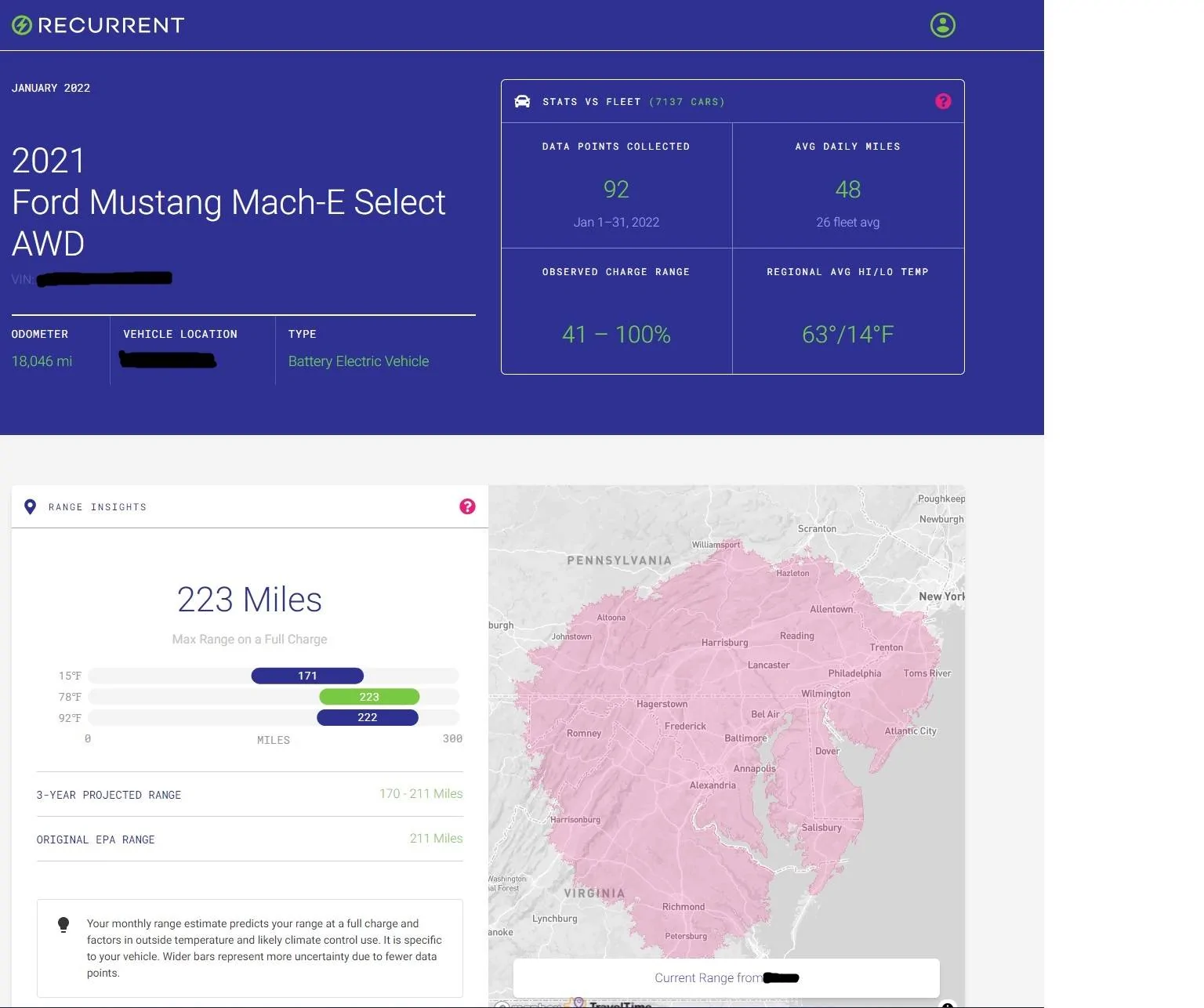
Task: Select the 15°F range bar showing 171
Action: pyautogui.click(x=307, y=676)
